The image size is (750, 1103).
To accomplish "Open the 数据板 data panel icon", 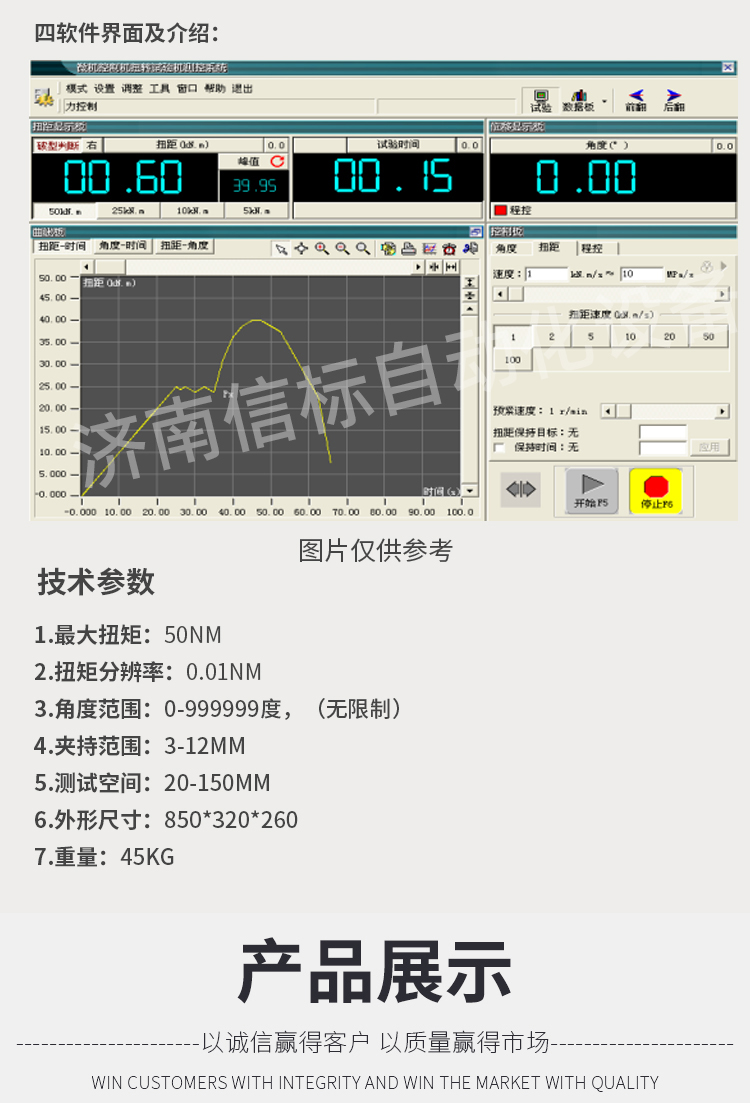I will (x=577, y=99).
